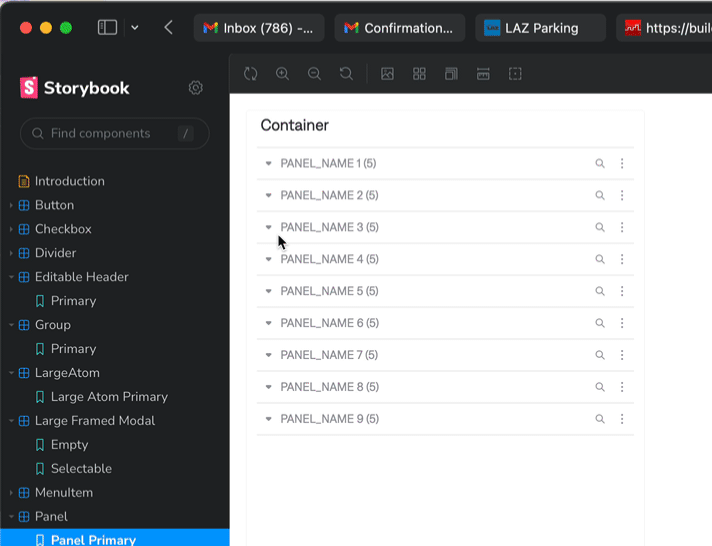The width and height of the screenshot is (712, 546).
Task: Open the viewport size selector
Action: tap(451, 74)
